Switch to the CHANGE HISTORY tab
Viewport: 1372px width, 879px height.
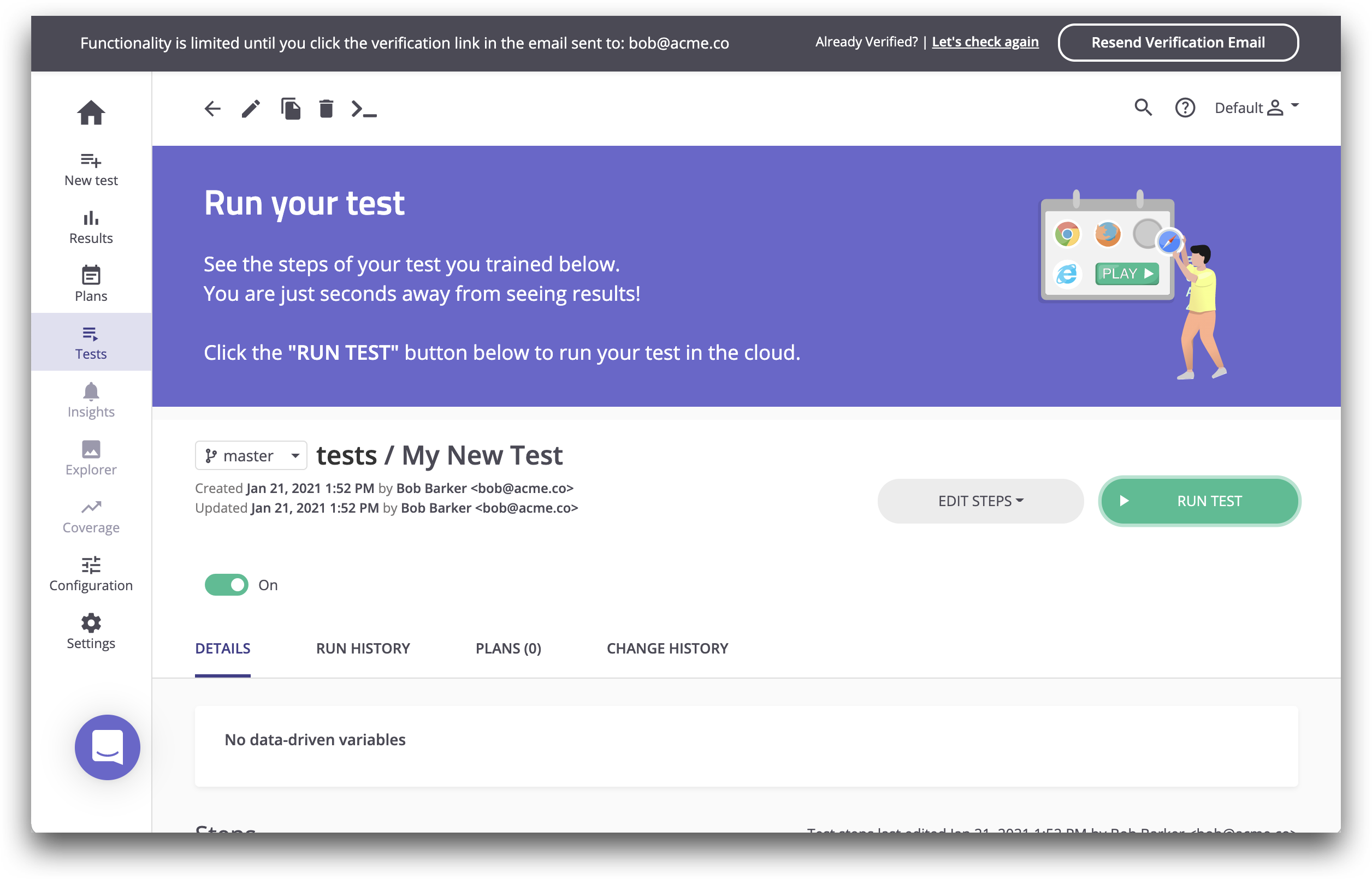pos(667,649)
